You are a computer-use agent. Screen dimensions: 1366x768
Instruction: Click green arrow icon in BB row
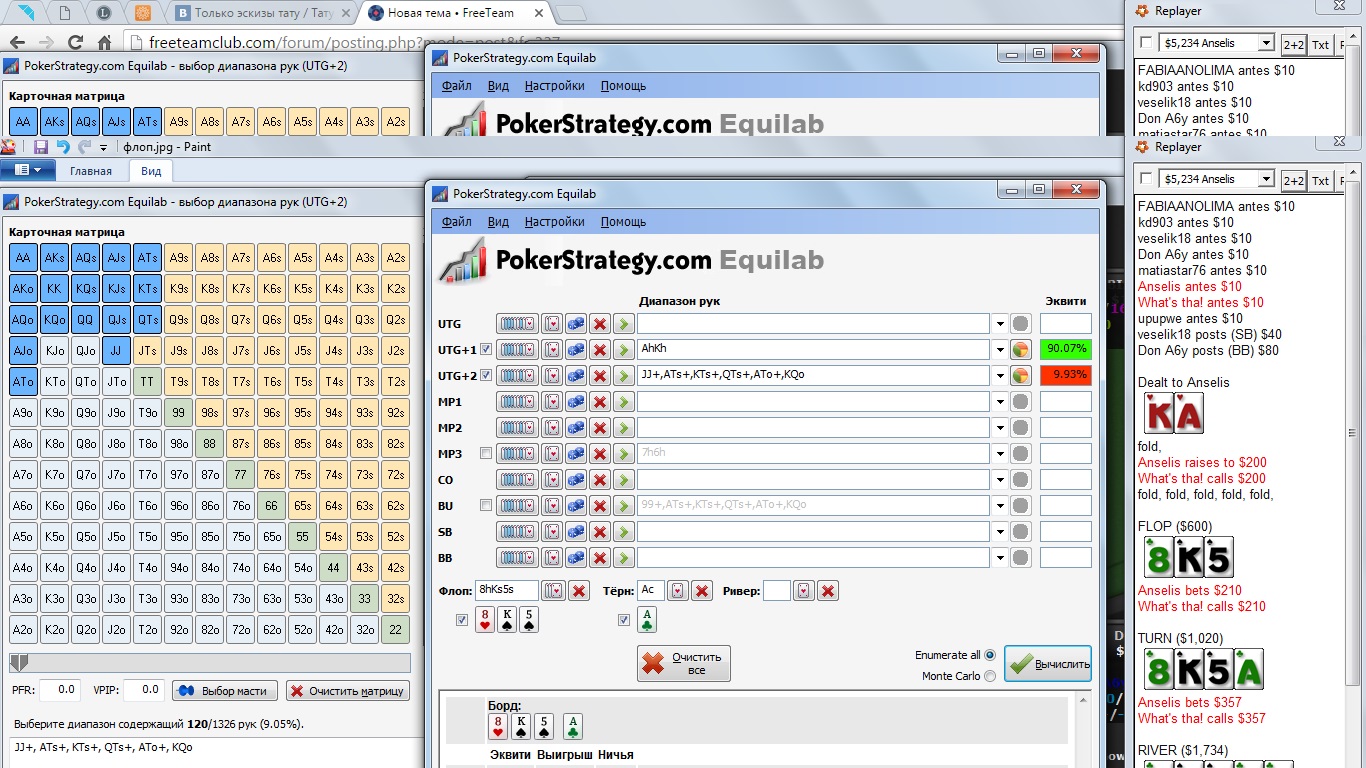click(x=624, y=558)
